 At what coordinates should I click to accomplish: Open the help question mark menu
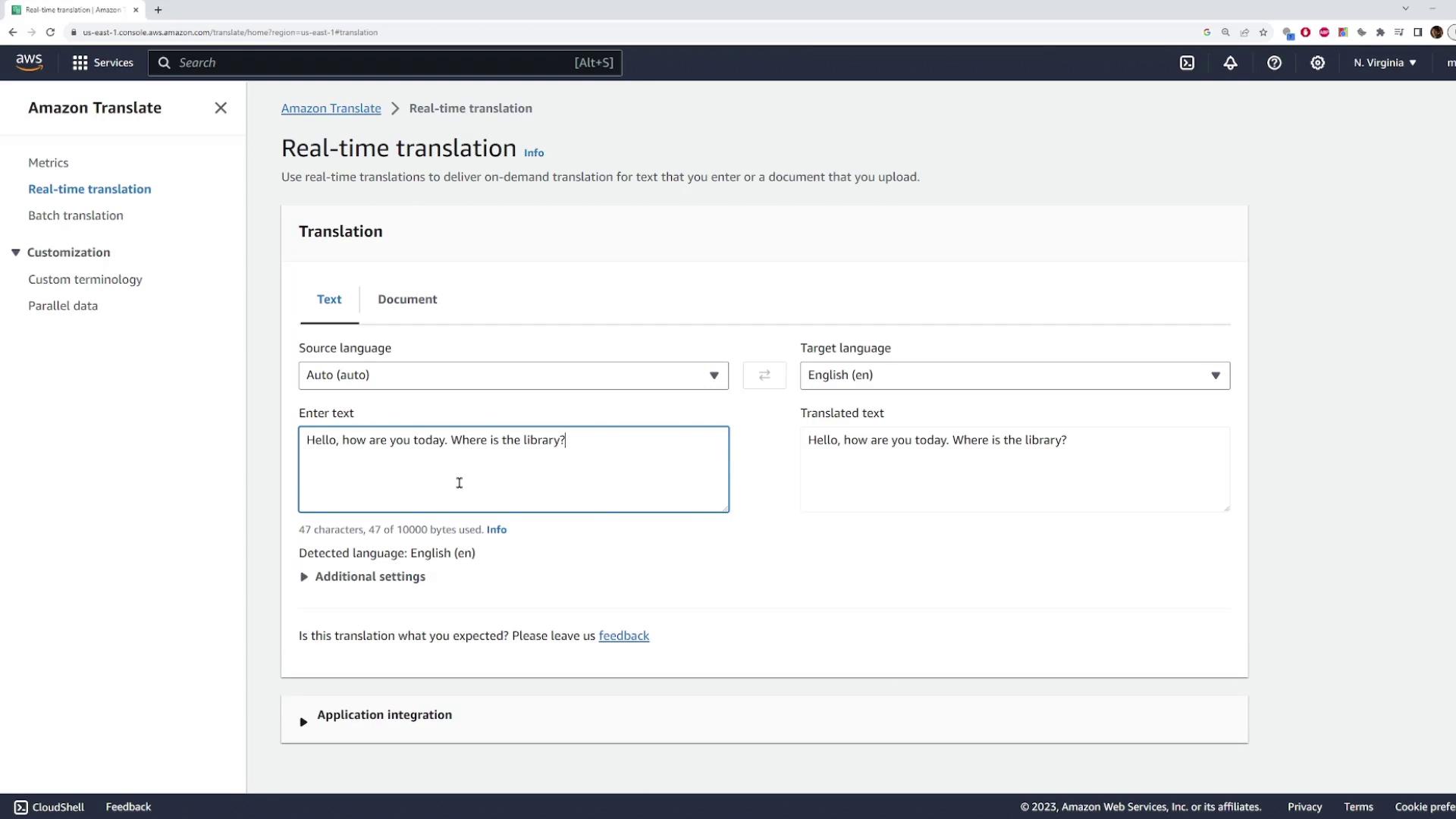[x=1274, y=63]
